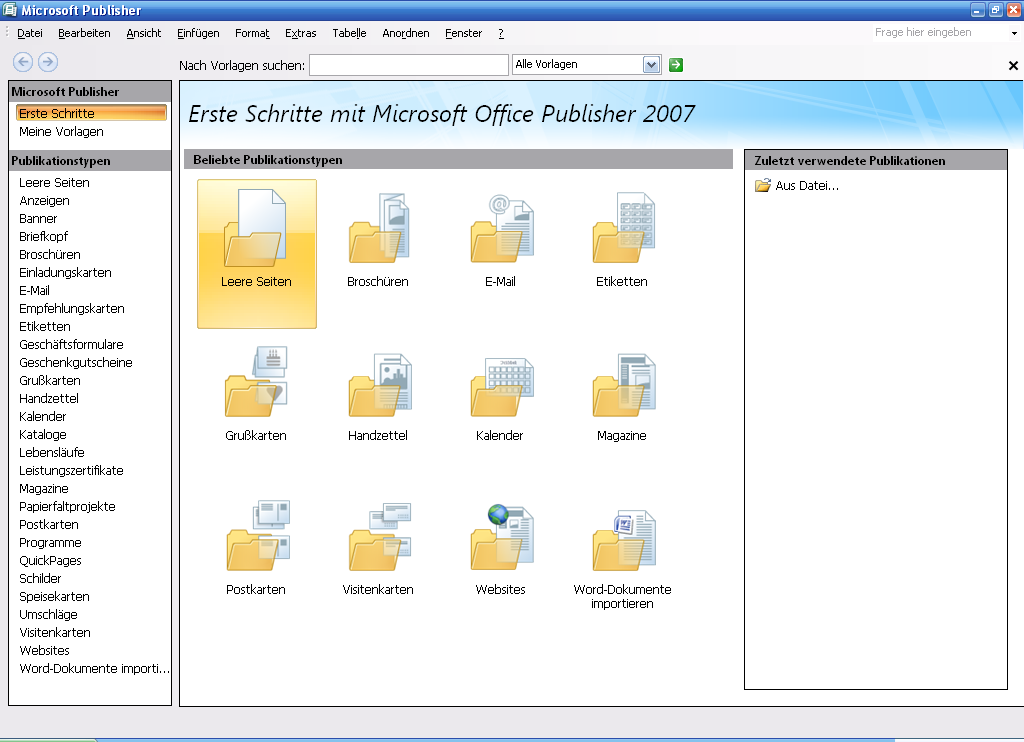Image resolution: width=1024 pixels, height=742 pixels.
Task: Close the start pane with the X
Action: [x=1013, y=66]
